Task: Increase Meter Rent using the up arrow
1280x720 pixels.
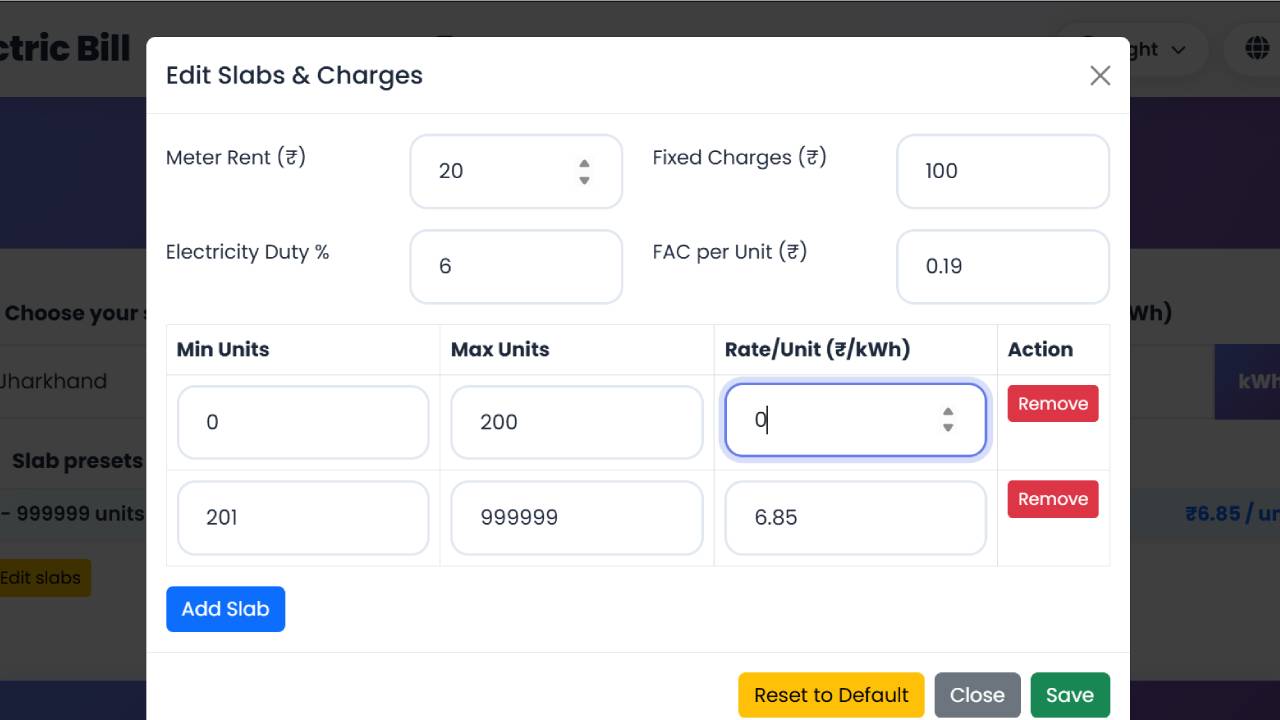Action: [584, 163]
